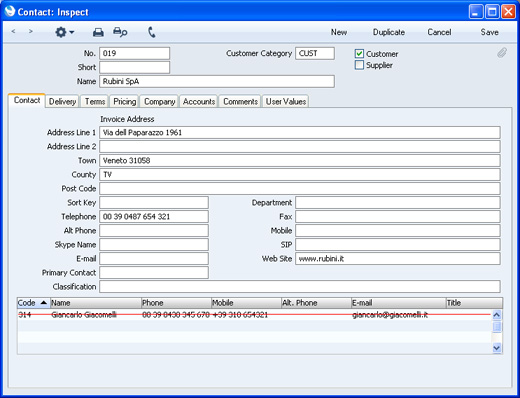Switch to the Pricing tab
This screenshot has width=520, height=398.
tap(125, 101)
